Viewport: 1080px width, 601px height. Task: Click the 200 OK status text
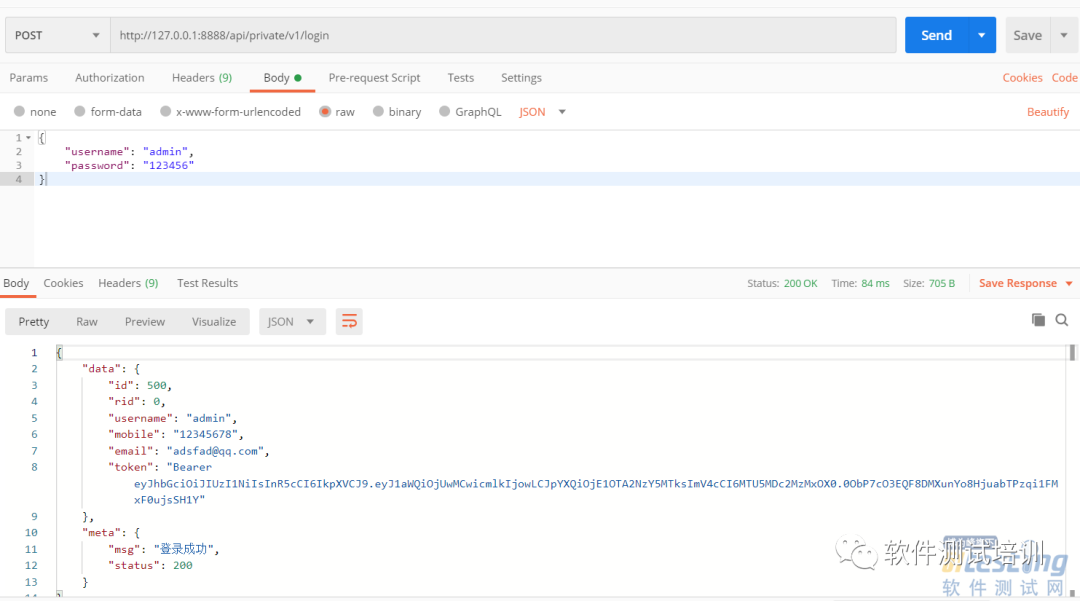tap(800, 284)
